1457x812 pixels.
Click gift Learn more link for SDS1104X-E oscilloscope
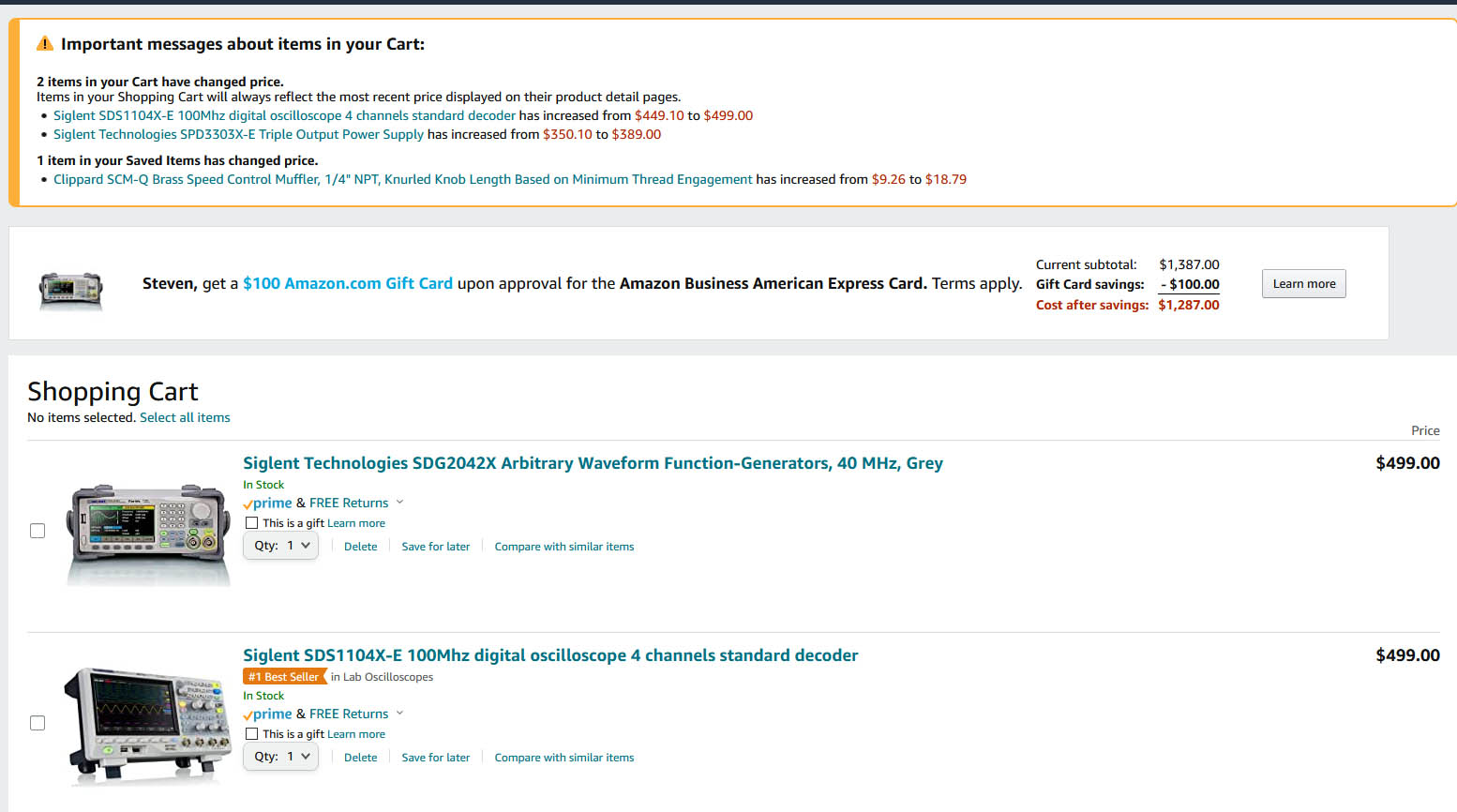coord(356,734)
